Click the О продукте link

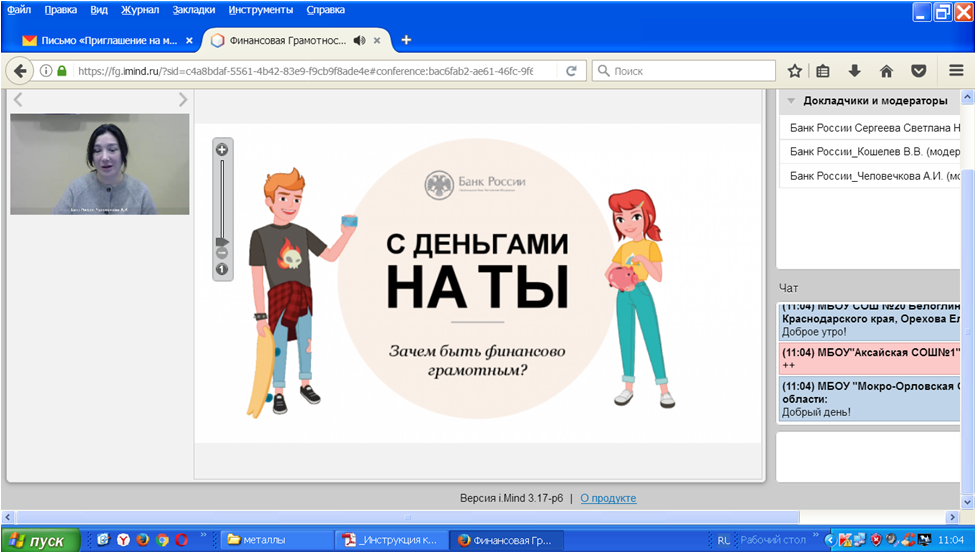tap(608, 498)
